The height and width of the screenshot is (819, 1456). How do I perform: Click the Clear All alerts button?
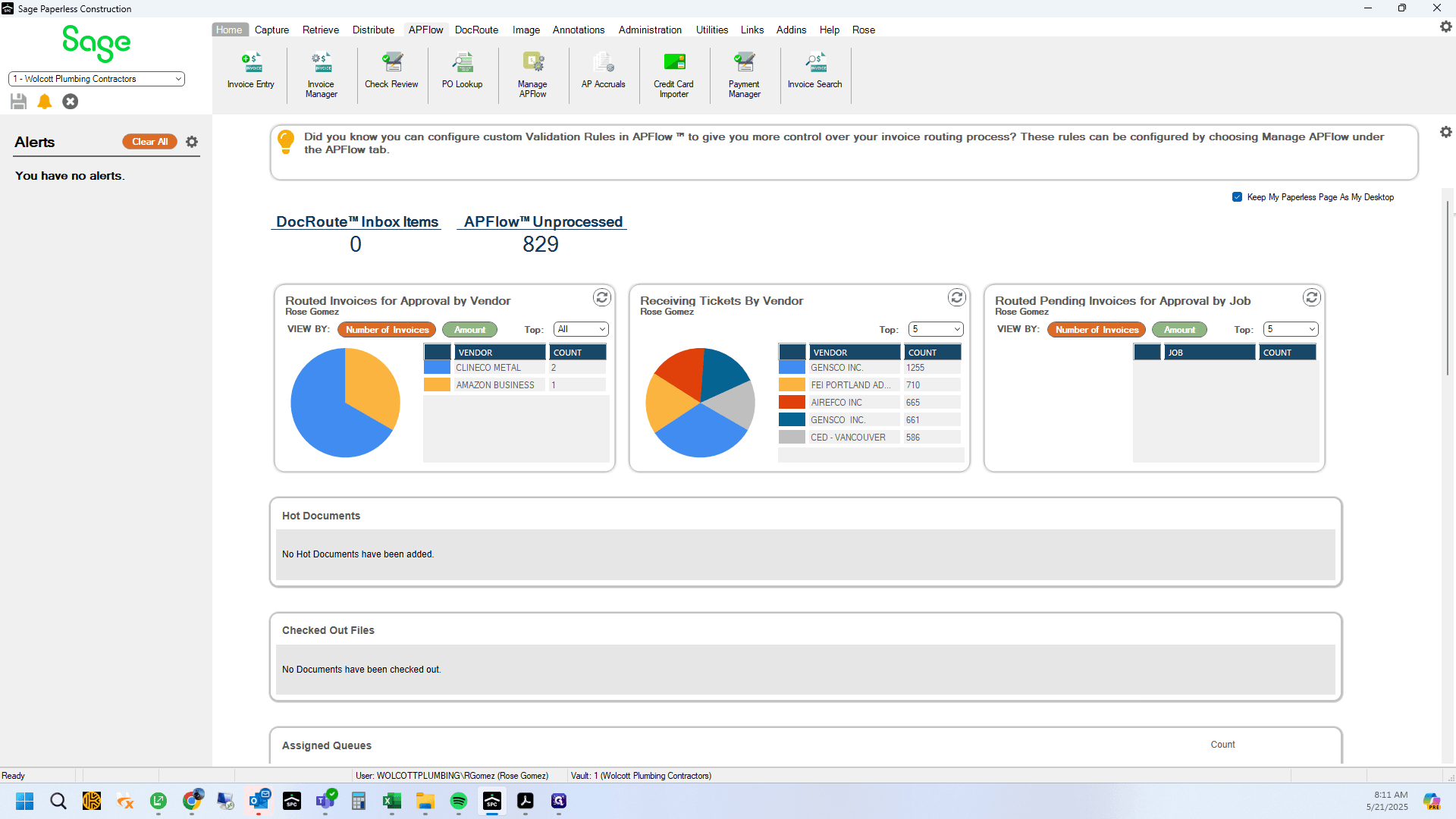click(150, 142)
